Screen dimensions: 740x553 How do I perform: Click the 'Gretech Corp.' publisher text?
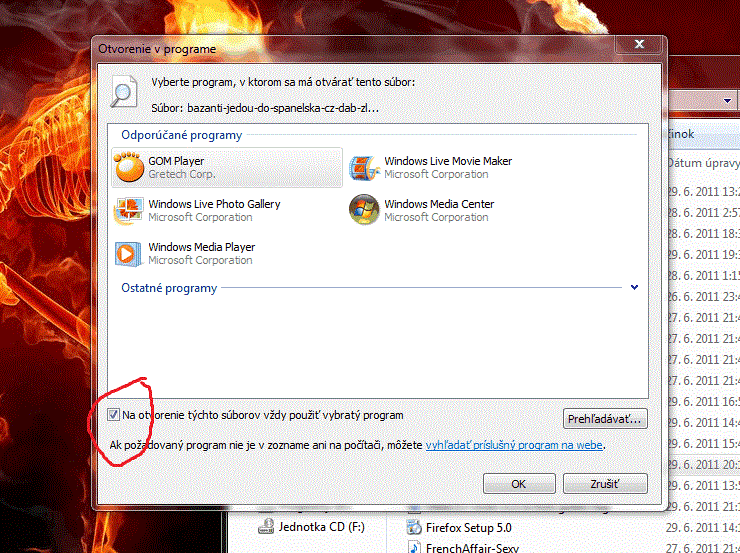[182, 174]
